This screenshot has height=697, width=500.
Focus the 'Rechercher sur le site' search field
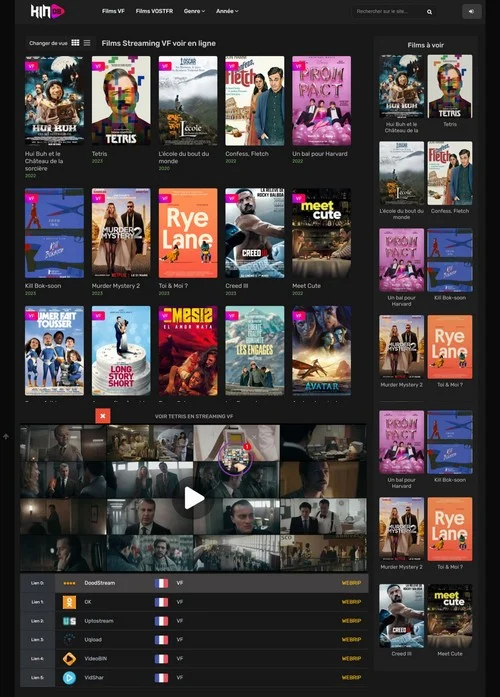389,12
